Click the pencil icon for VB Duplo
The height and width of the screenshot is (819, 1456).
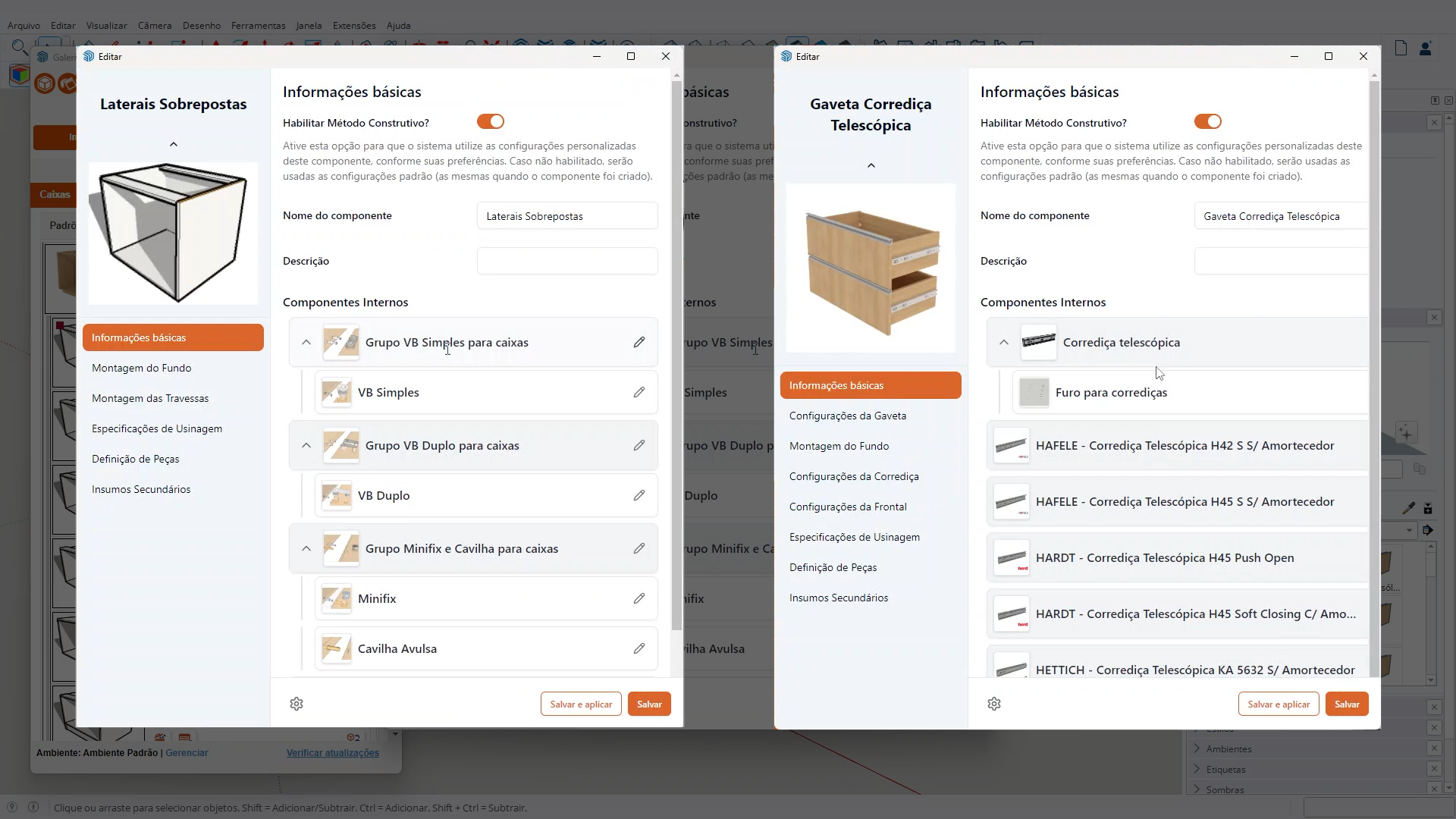639,495
